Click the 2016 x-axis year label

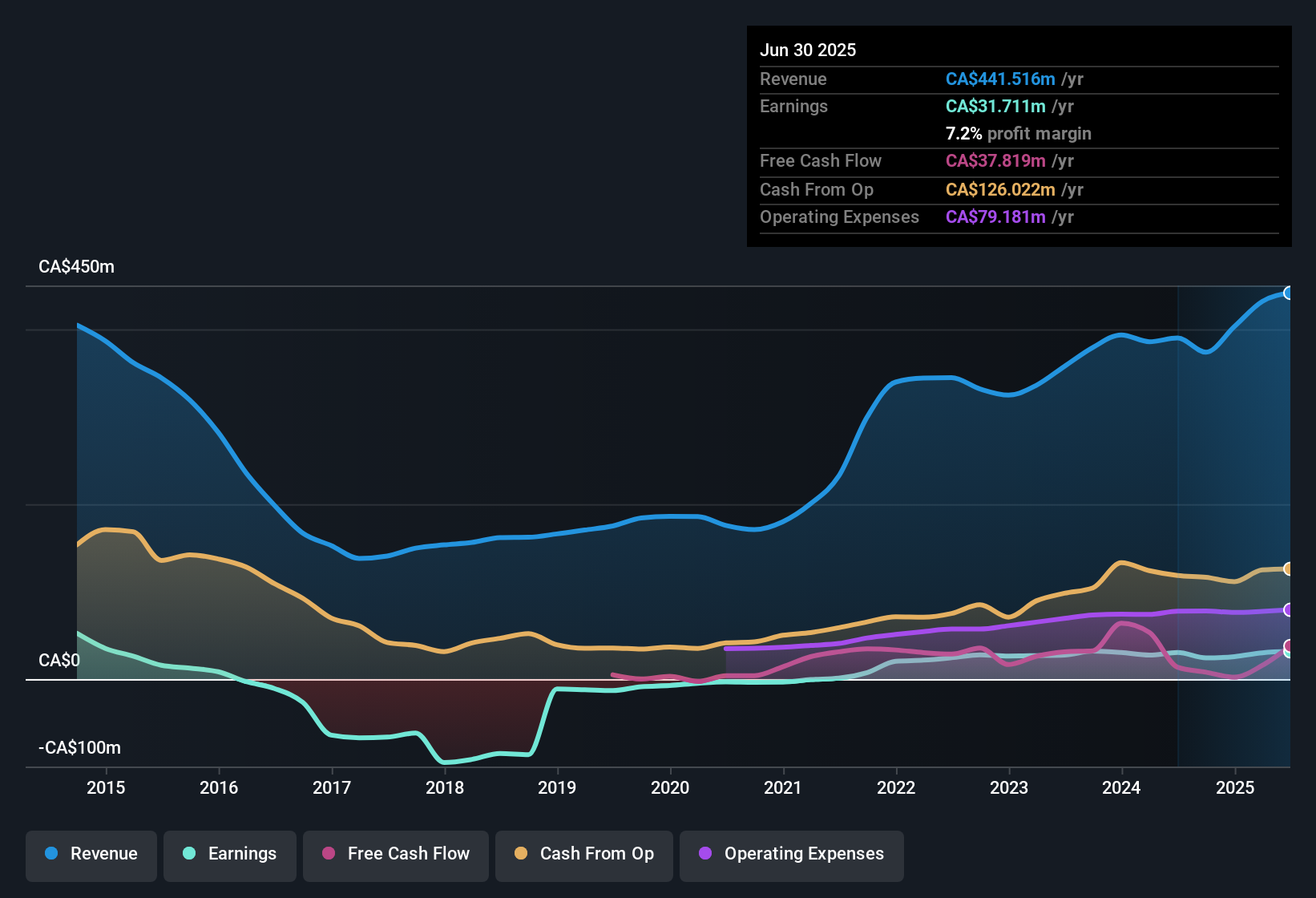coord(219,787)
